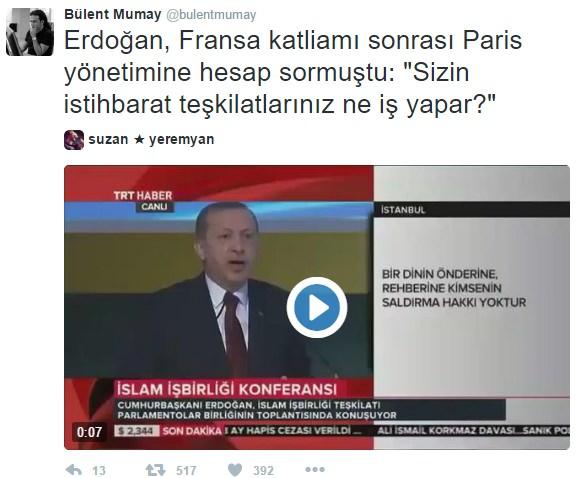Open suzan ★ yeremyan's profile link
This screenshot has height=478, width=580.
(151, 139)
